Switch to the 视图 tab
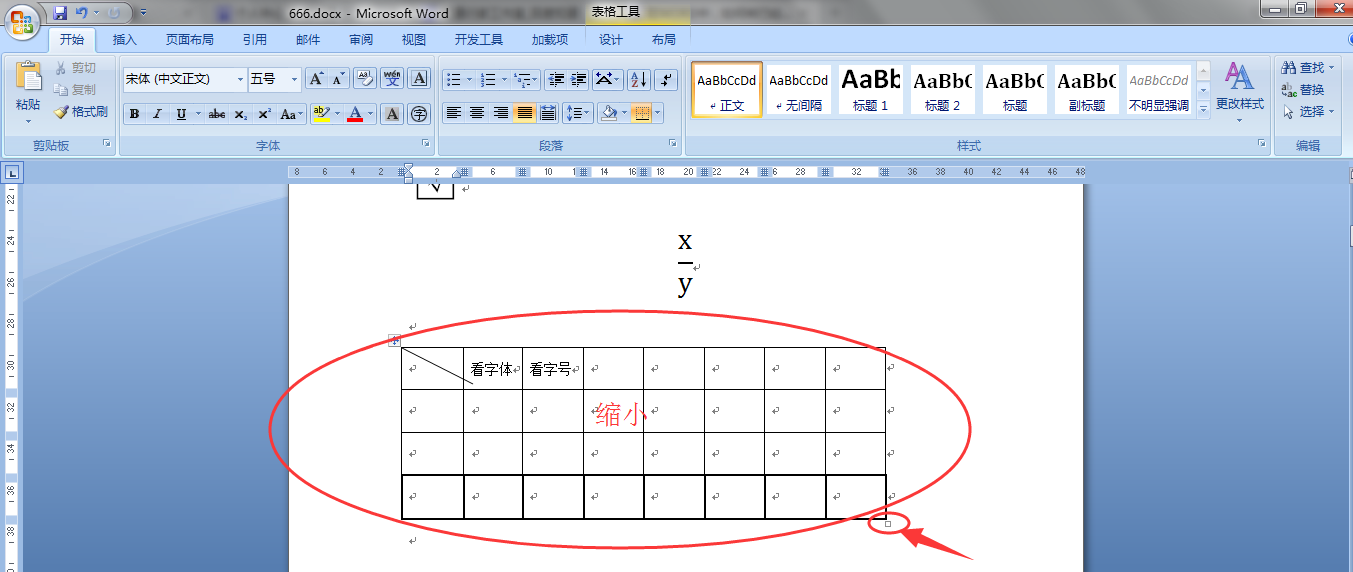 click(414, 40)
